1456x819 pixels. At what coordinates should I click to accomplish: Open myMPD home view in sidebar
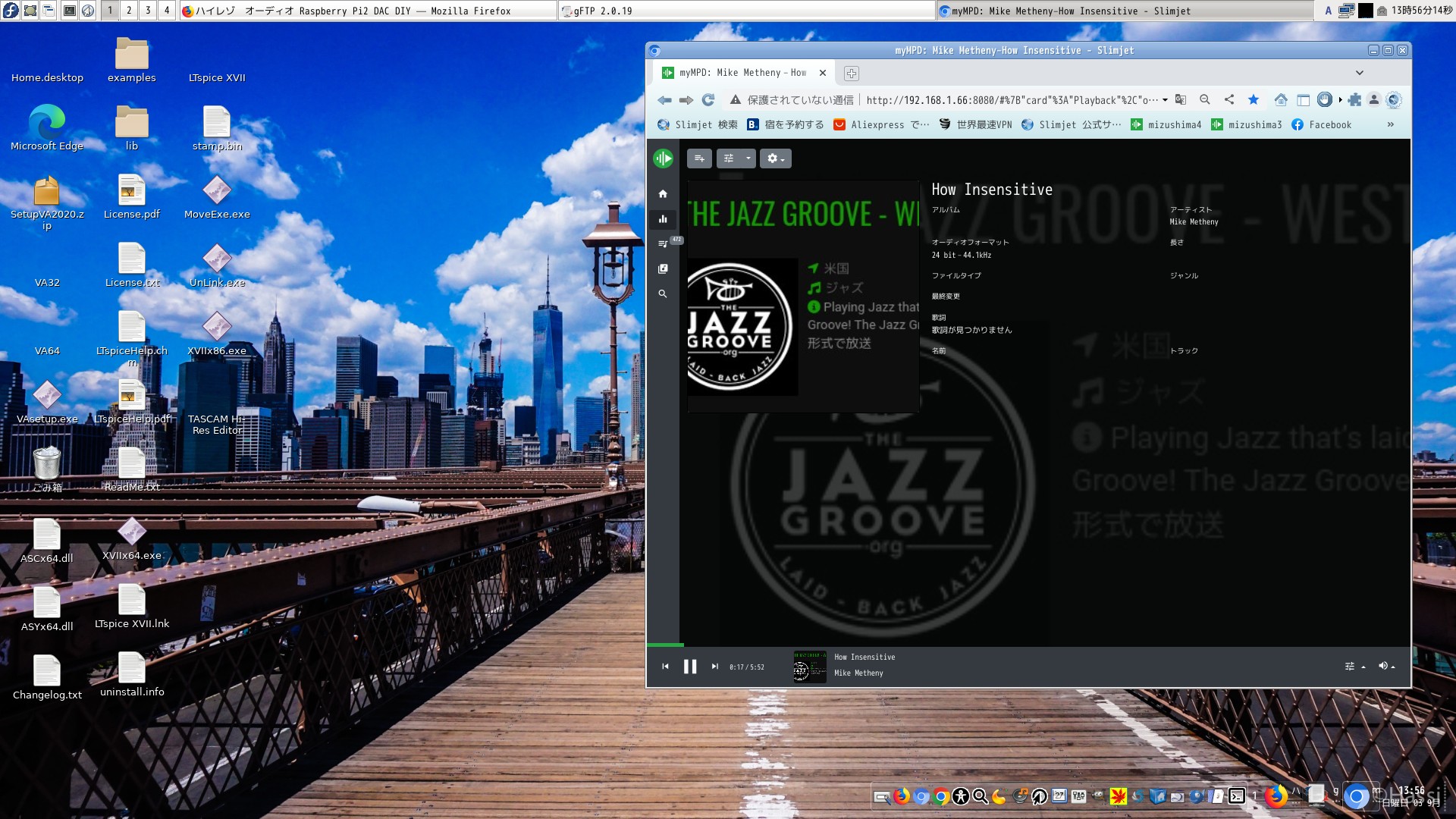coord(663,194)
